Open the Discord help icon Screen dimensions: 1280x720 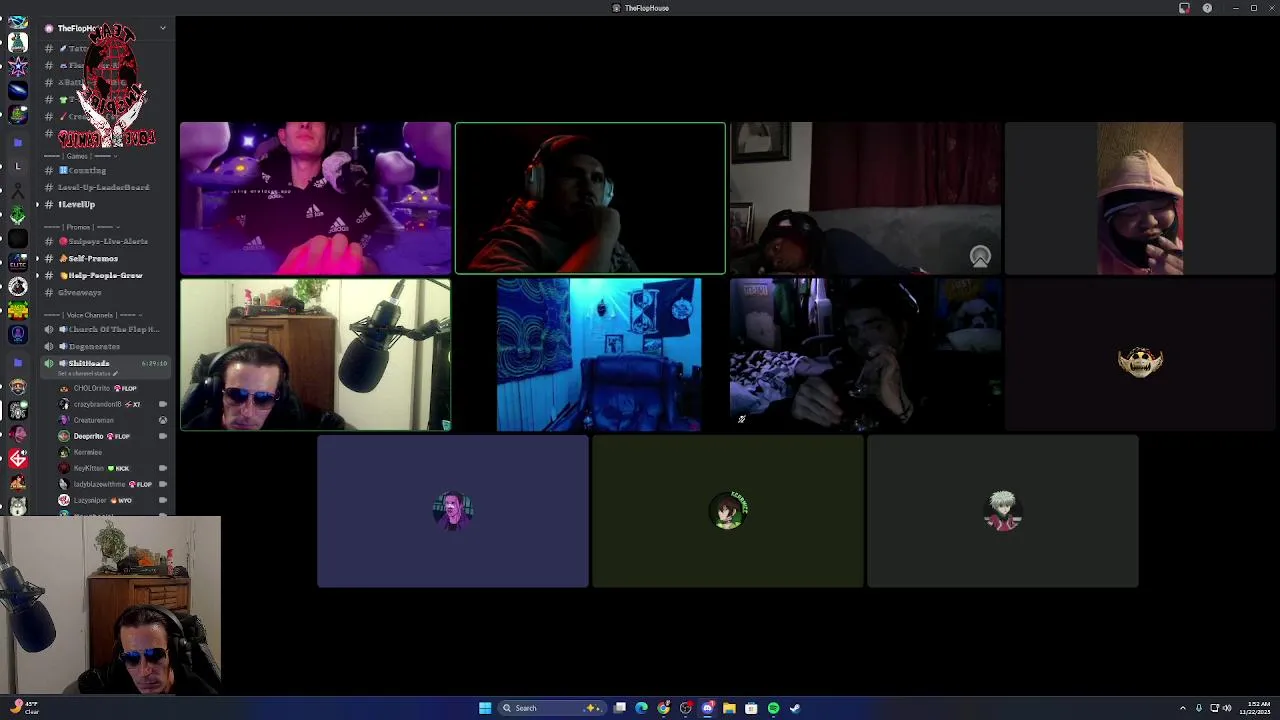pos(1207,8)
